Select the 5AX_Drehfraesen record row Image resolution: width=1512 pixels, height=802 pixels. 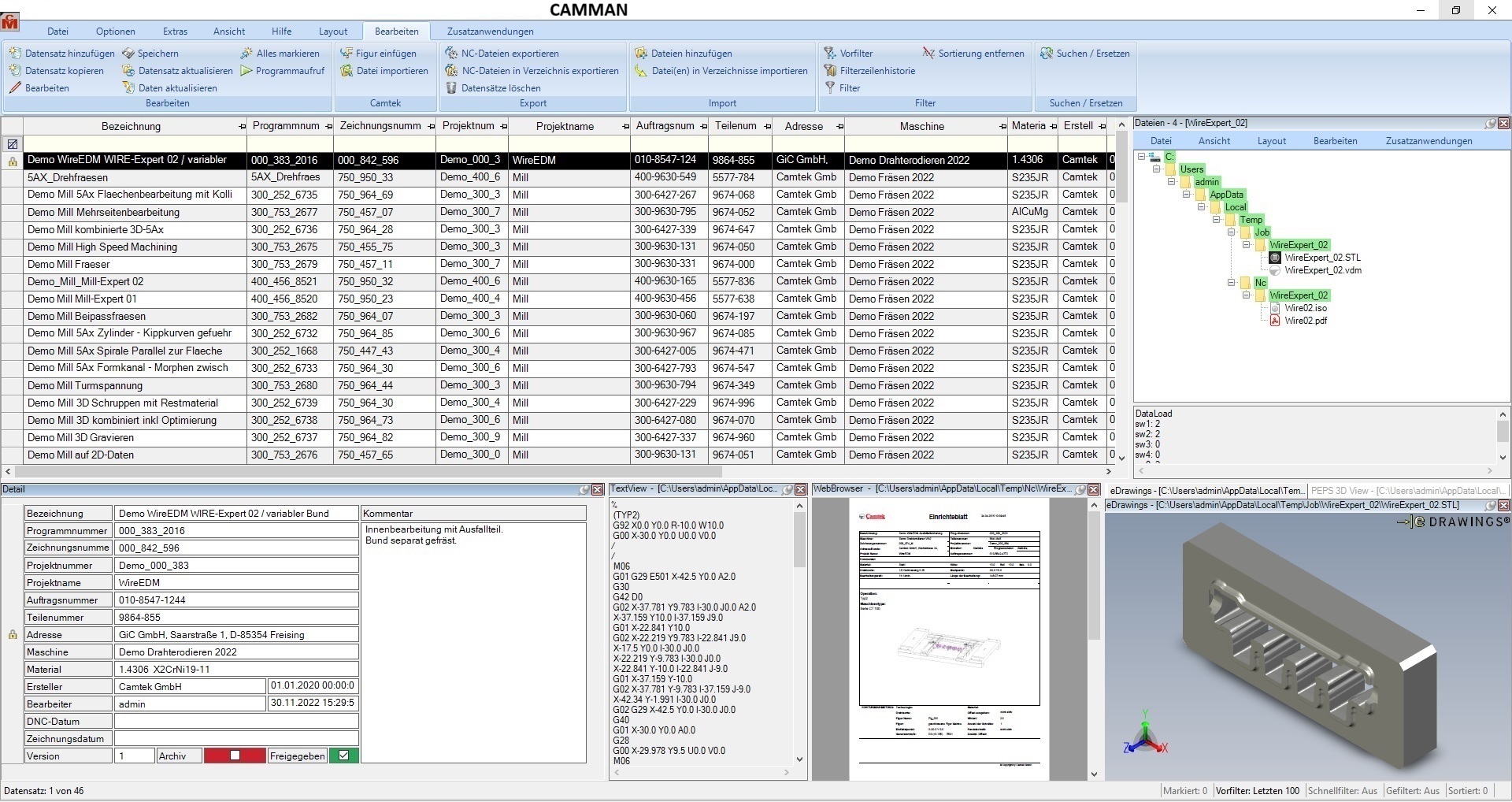[x=558, y=177]
